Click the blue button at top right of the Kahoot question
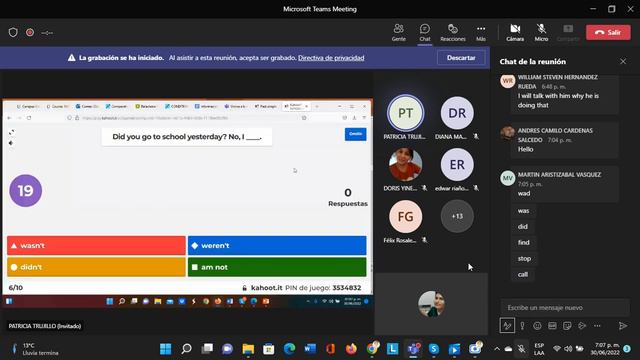 356,134
